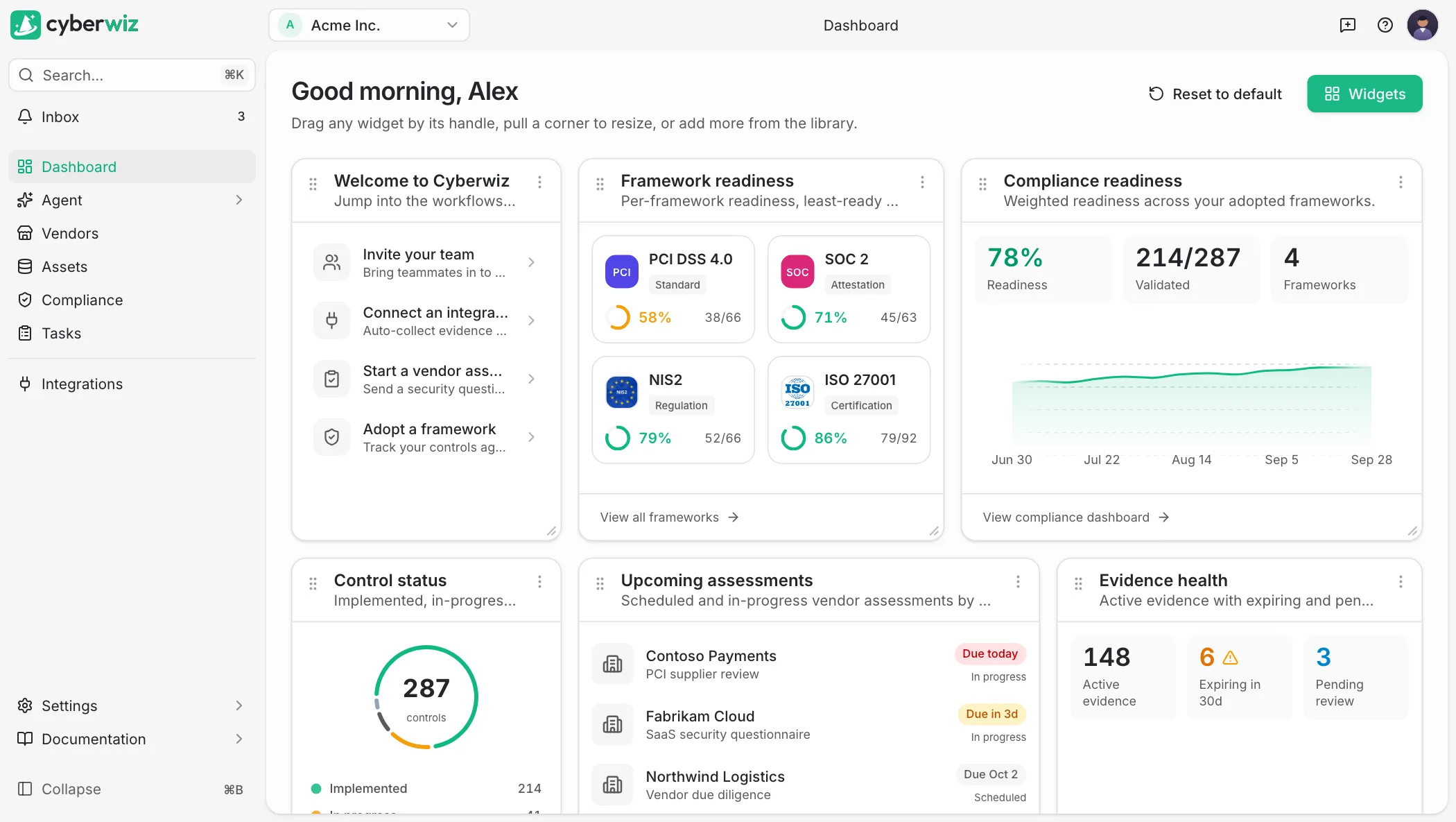Open Compliance in the sidebar
This screenshot has height=822, width=1456.
click(x=132, y=300)
